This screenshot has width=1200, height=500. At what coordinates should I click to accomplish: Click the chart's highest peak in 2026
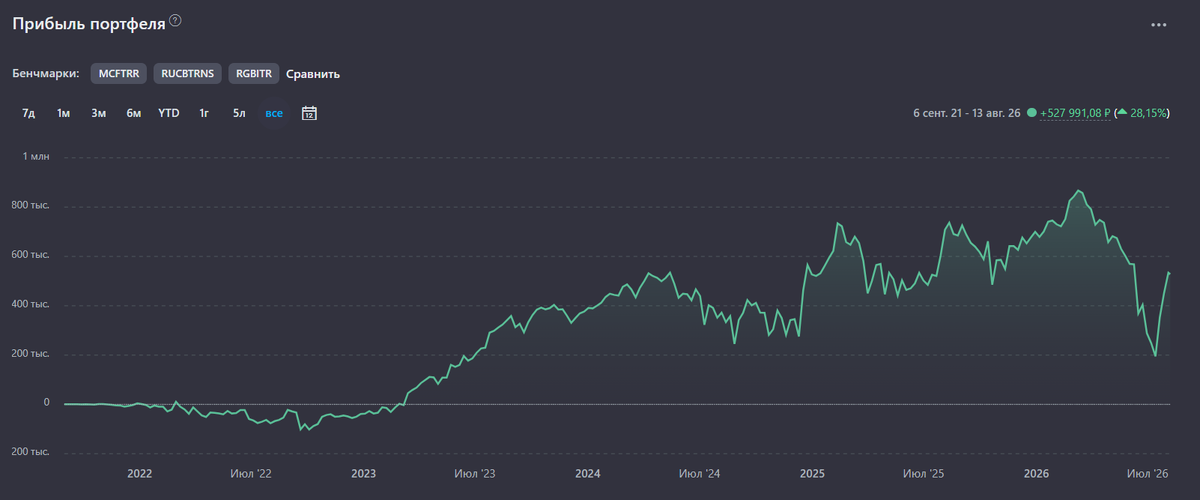click(x=1077, y=190)
